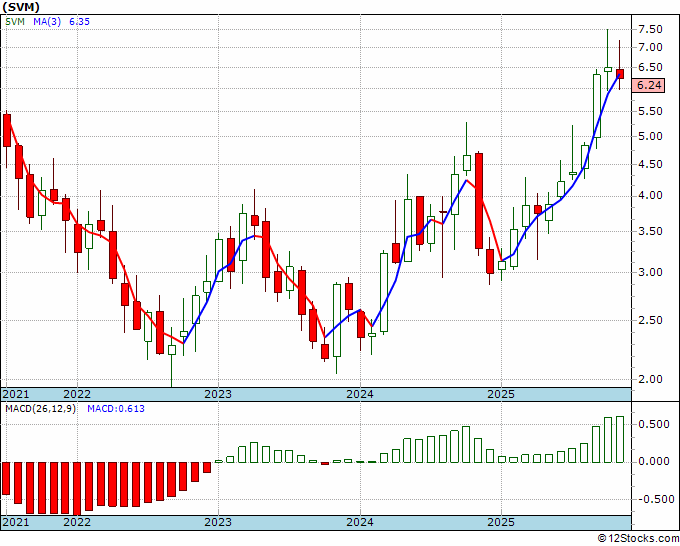Click 2023 on the MACD timeline

coord(218,522)
